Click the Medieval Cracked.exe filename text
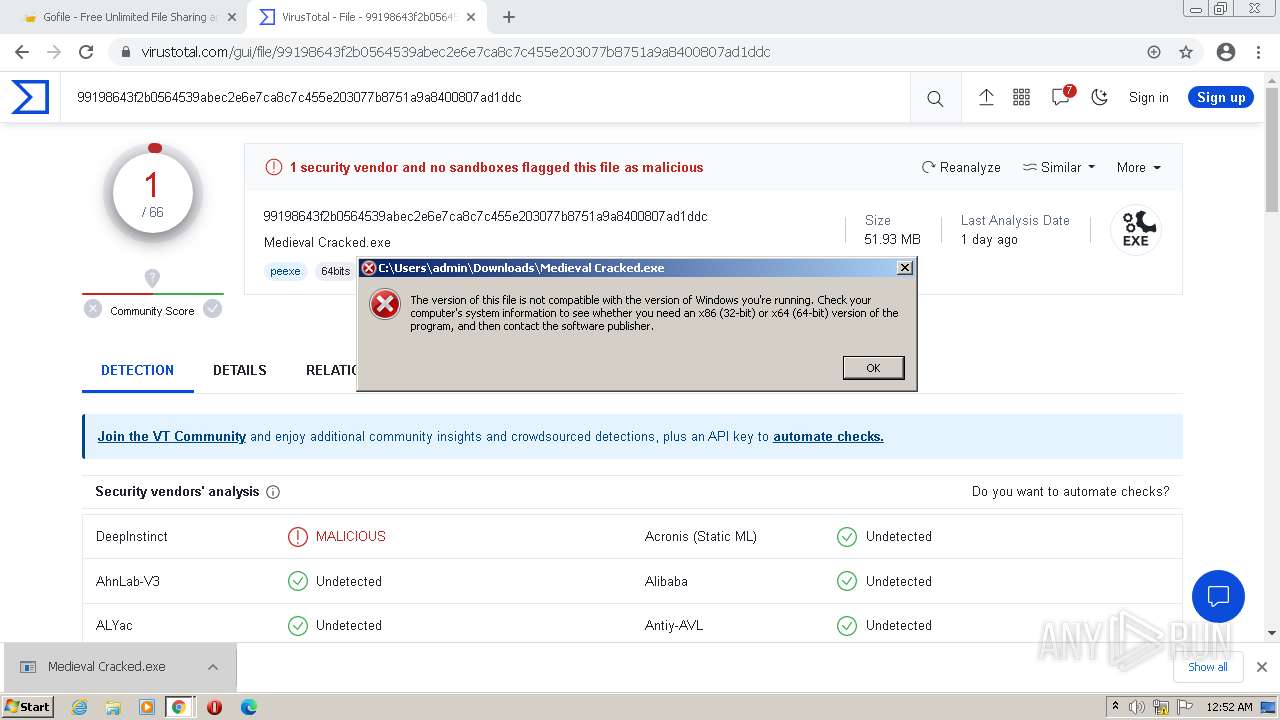The width and height of the screenshot is (1280, 720). coord(327,242)
